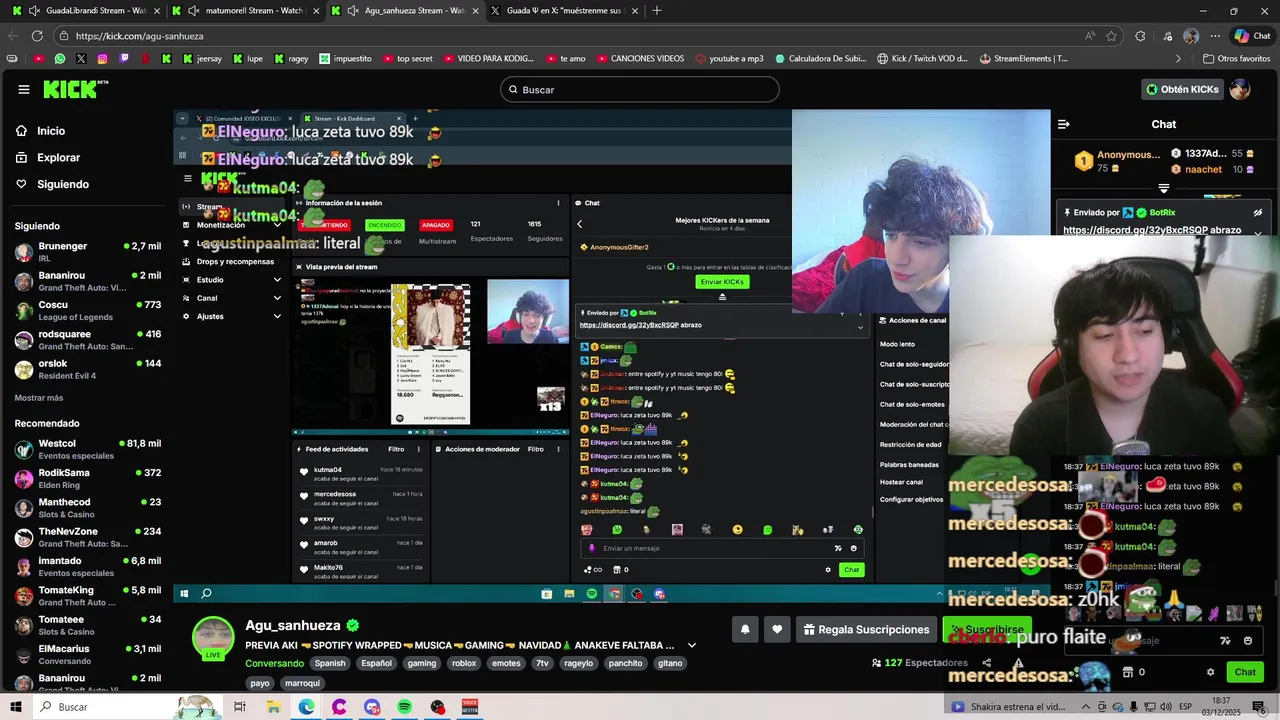Open your Kick profile avatar menu
This screenshot has height=720, width=1280.
click(x=1240, y=89)
